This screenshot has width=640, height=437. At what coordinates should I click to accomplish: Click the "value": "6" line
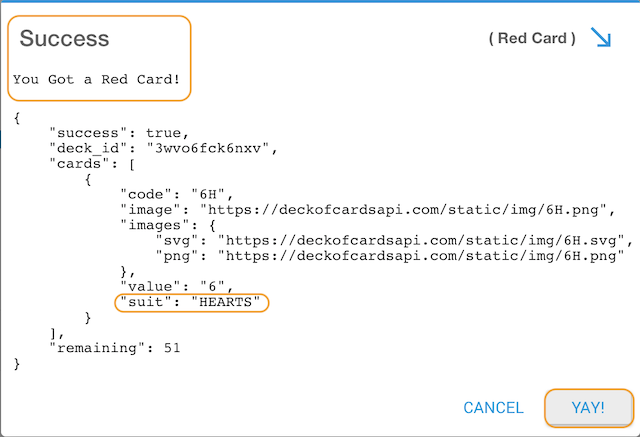tap(176, 286)
